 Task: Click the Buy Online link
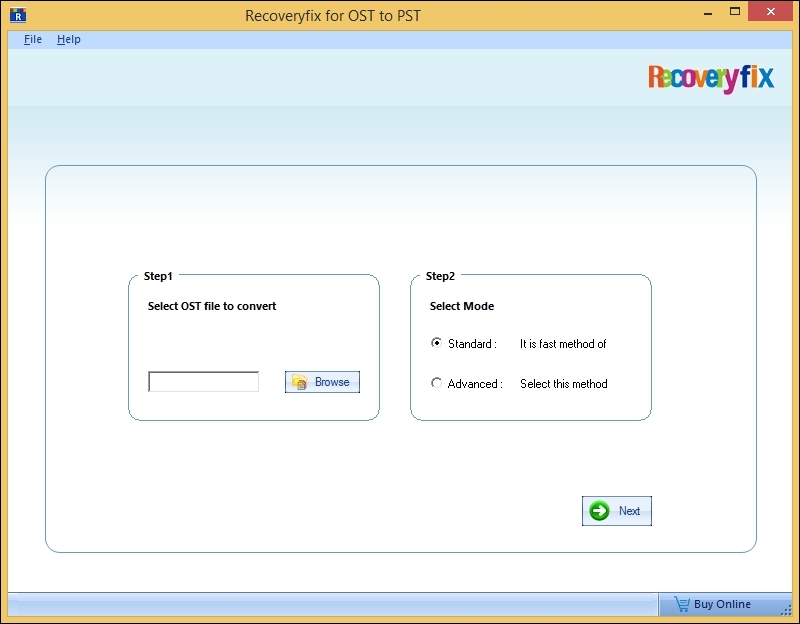click(722, 604)
